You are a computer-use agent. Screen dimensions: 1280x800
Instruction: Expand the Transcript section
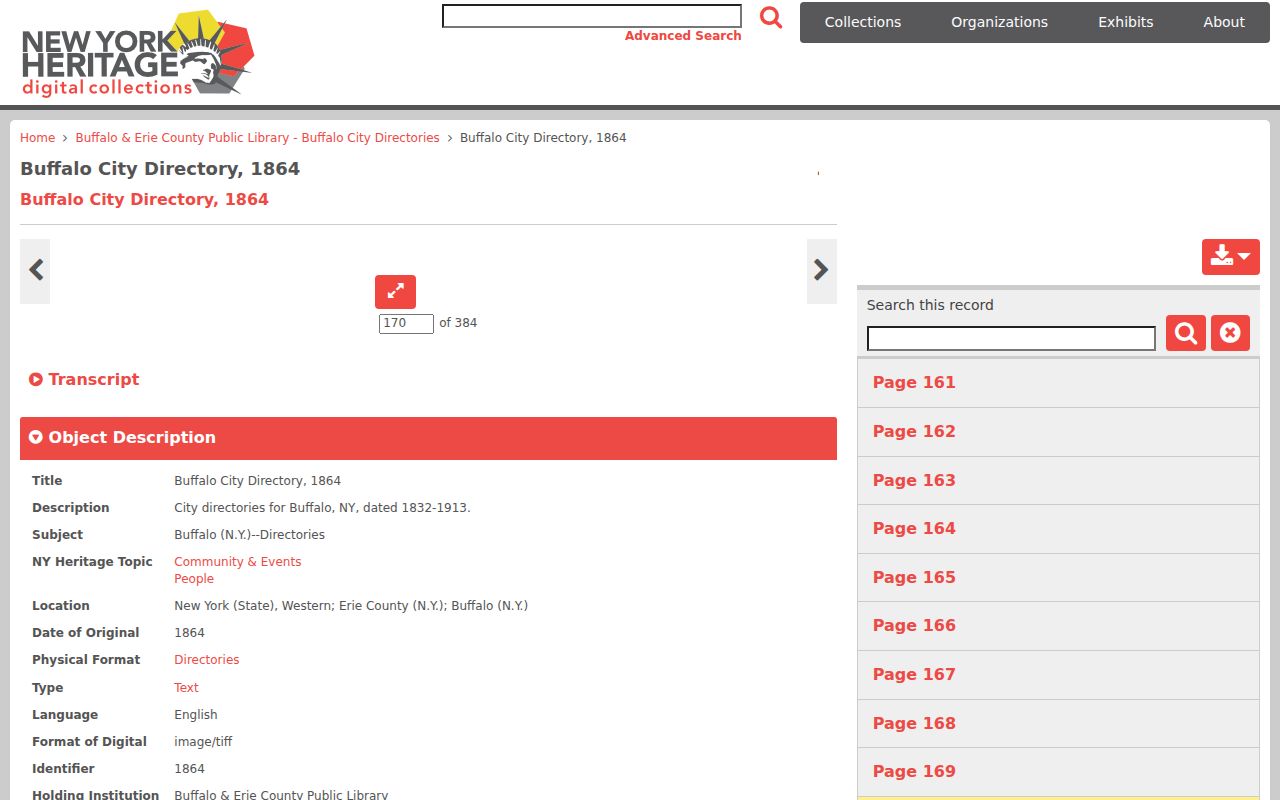pos(84,379)
